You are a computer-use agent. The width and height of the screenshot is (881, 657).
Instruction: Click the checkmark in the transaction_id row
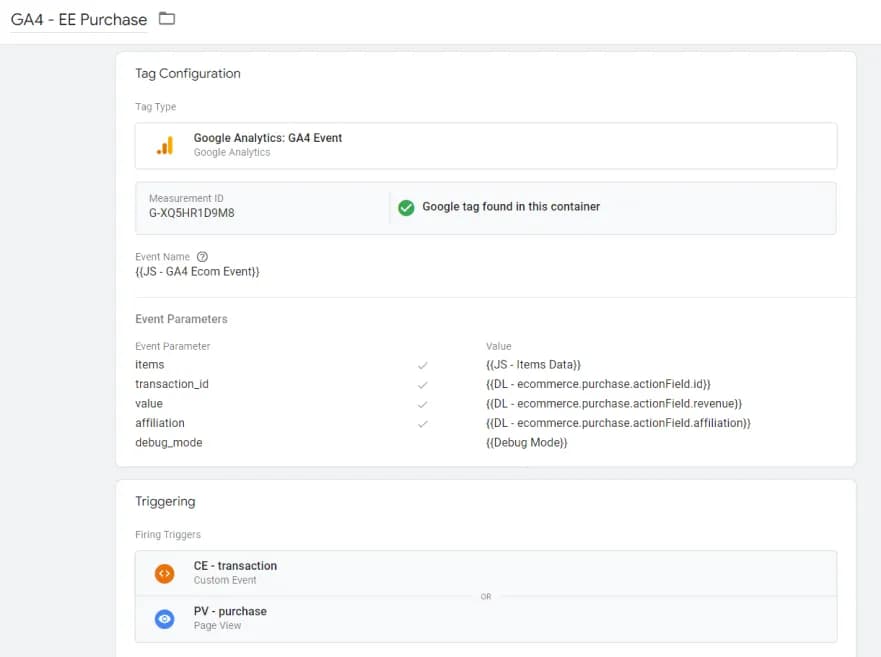coord(422,384)
